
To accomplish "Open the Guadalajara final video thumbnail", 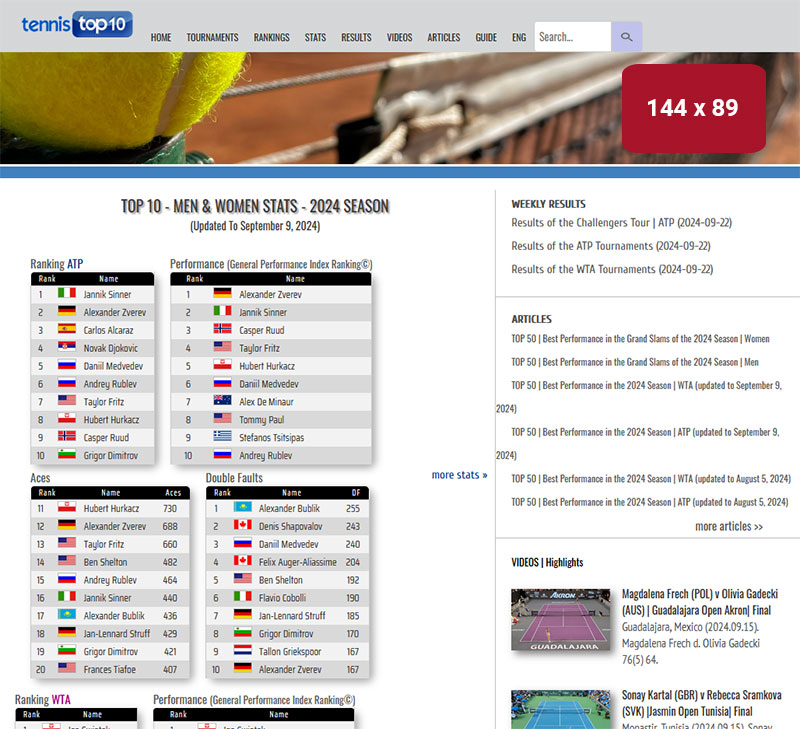I will click(x=561, y=620).
